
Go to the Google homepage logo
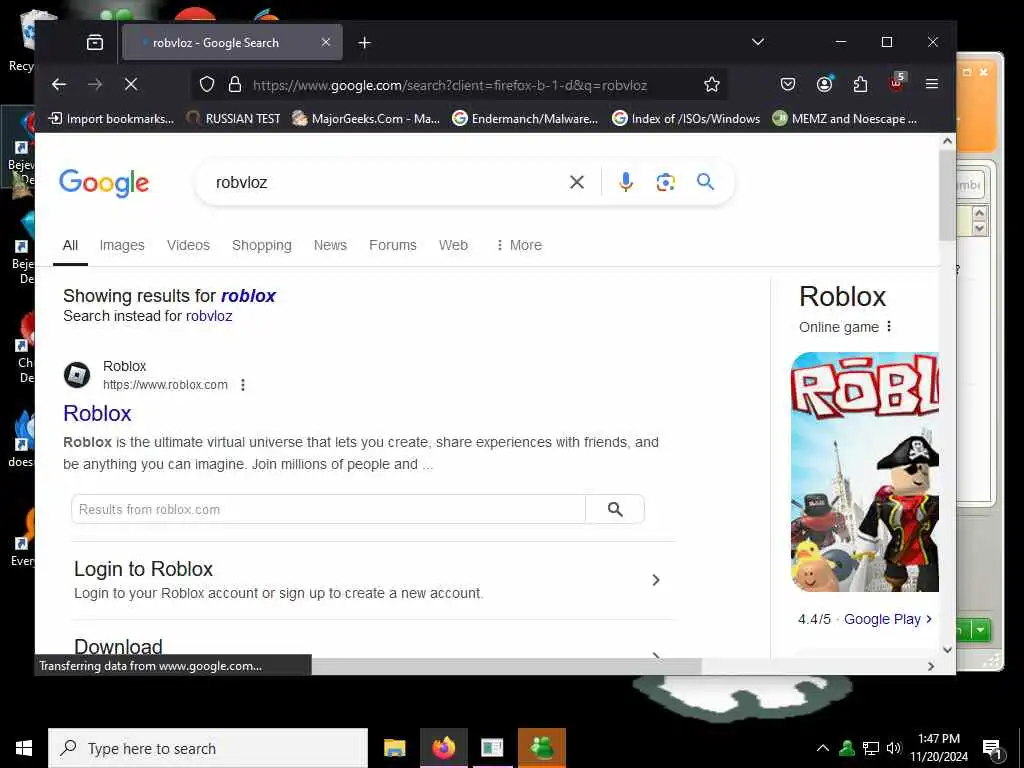(104, 183)
